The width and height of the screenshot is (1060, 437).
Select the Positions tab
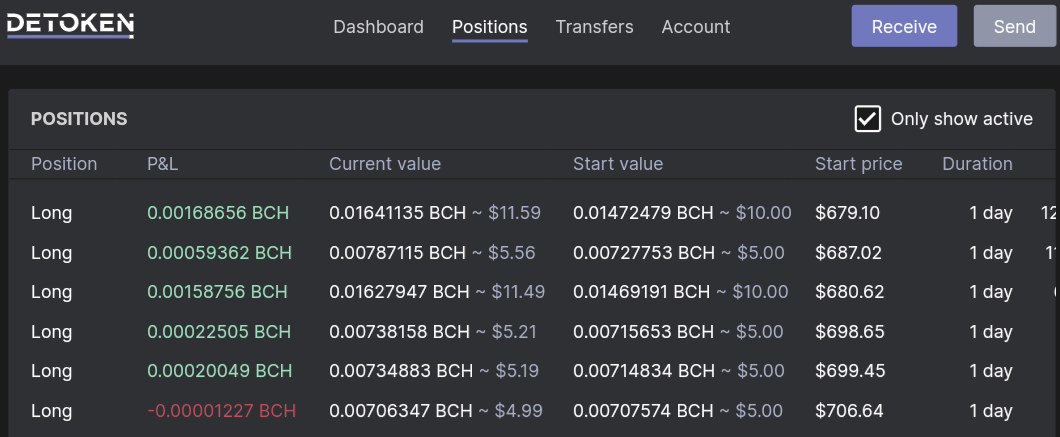(x=489, y=27)
